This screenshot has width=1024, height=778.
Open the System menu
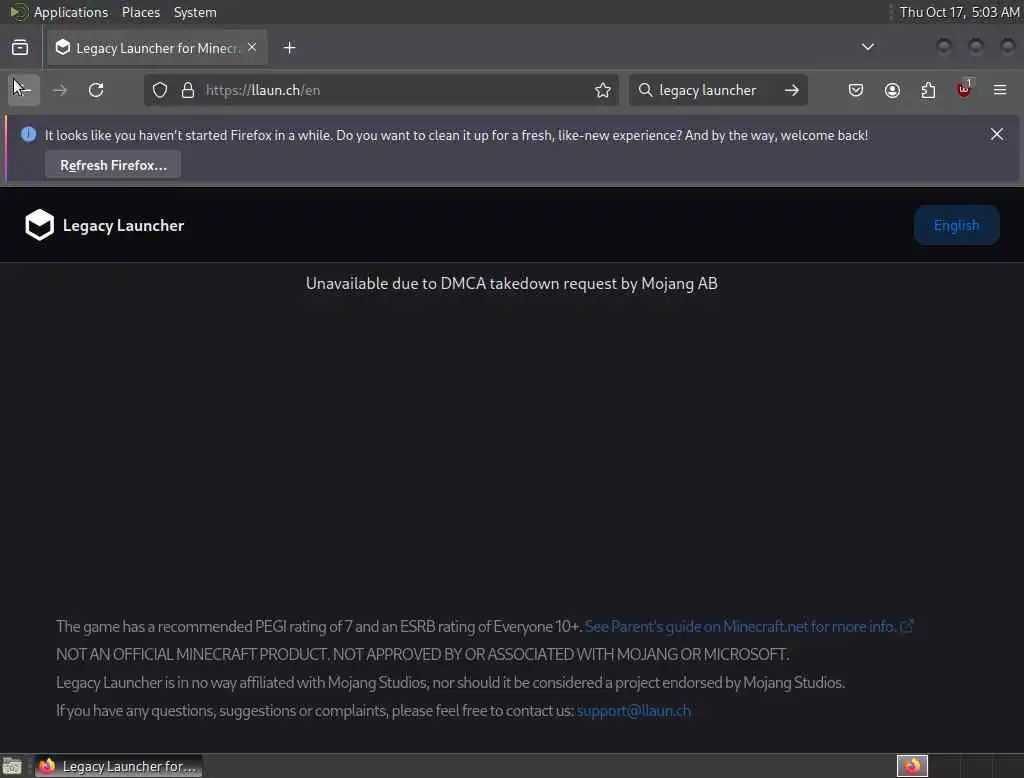[195, 12]
